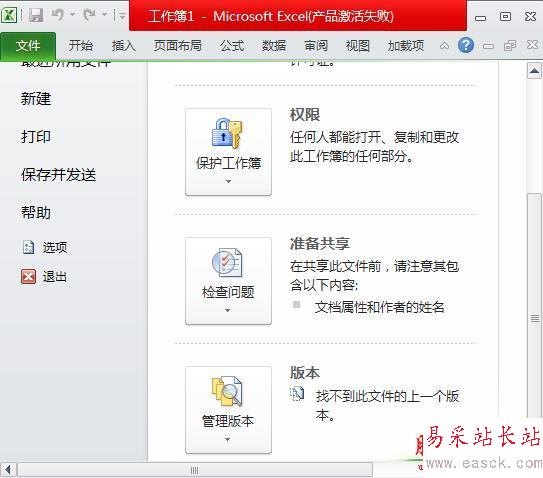The width and height of the screenshot is (543, 478).
Task: Click the 准备共享 heading text
Action: tap(320, 244)
